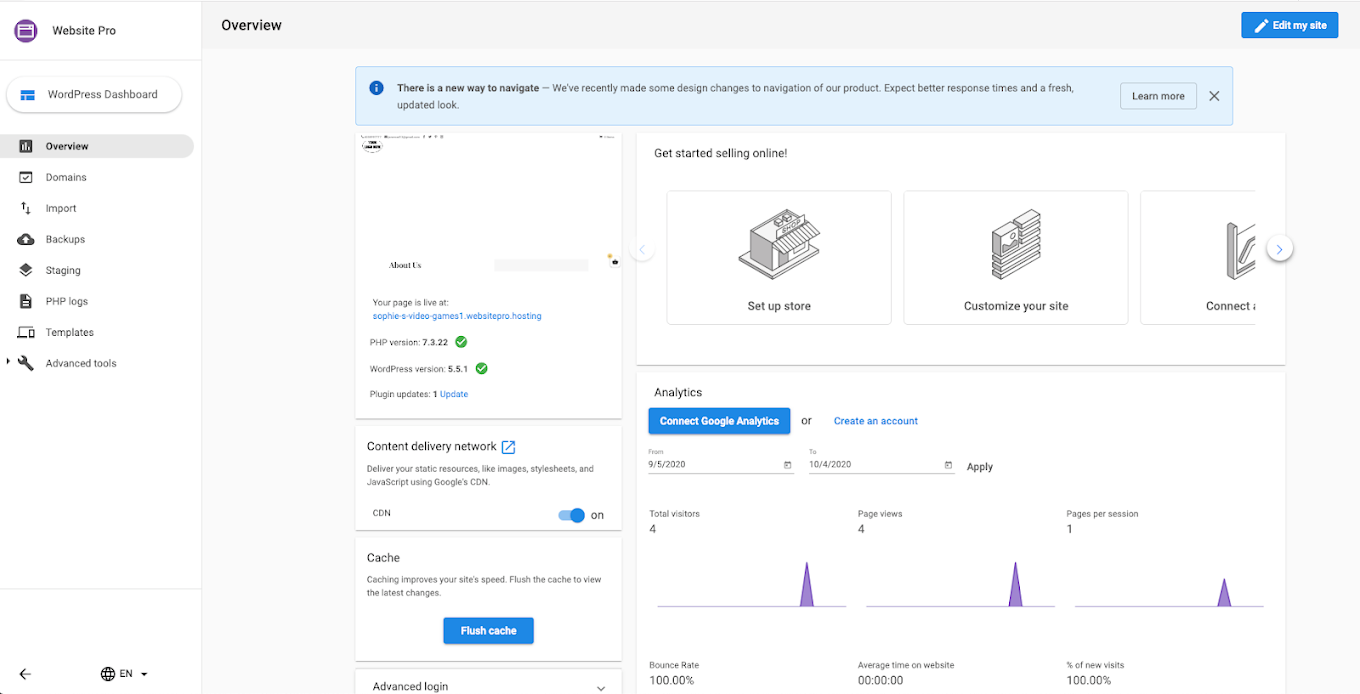Click the green check next to PHP version
Viewport: 1360px width, 694px height.
(x=461, y=342)
